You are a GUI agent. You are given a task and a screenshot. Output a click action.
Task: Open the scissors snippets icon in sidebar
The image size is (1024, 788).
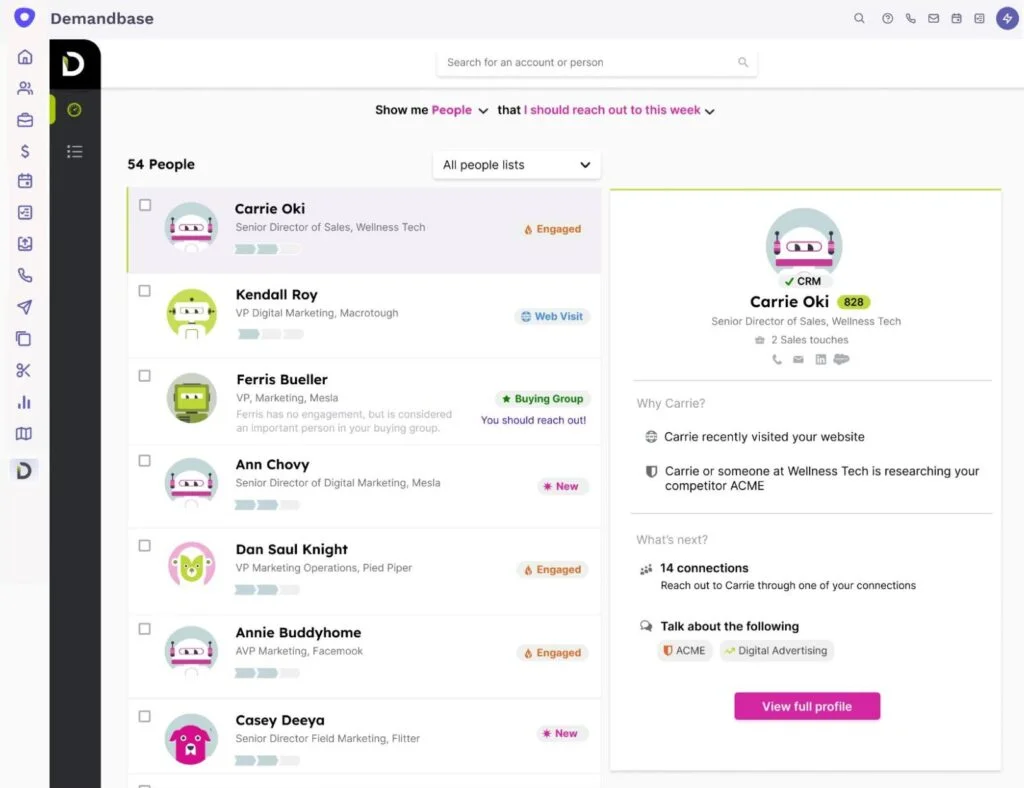click(x=25, y=371)
